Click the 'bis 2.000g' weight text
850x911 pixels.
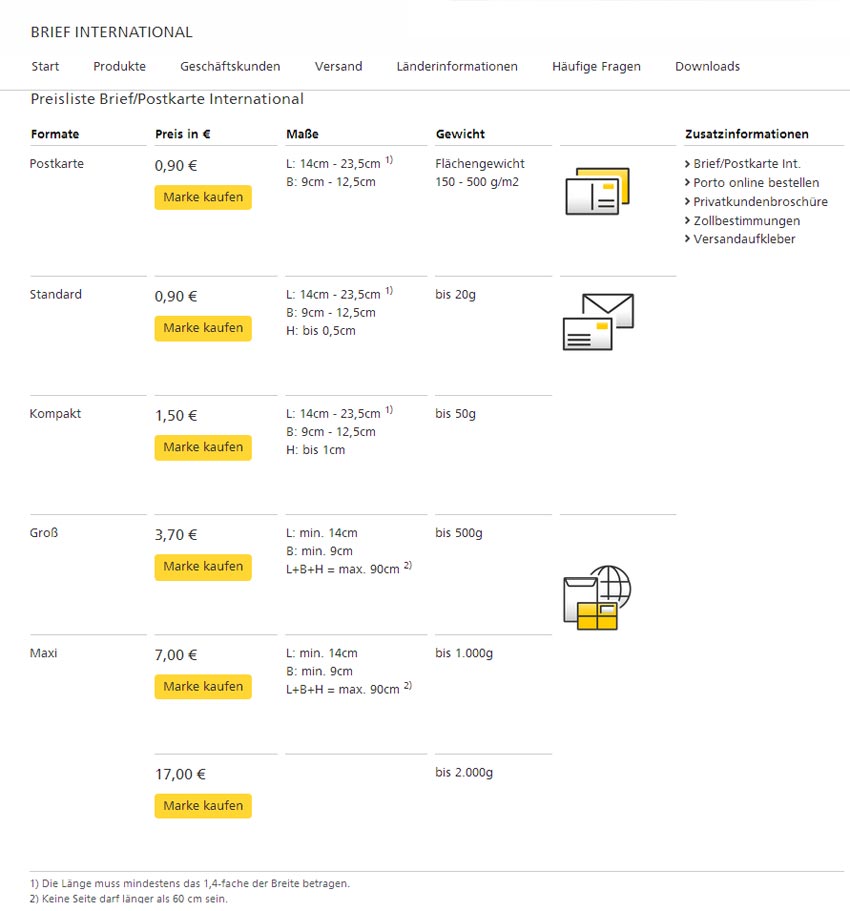[x=464, y=772]
